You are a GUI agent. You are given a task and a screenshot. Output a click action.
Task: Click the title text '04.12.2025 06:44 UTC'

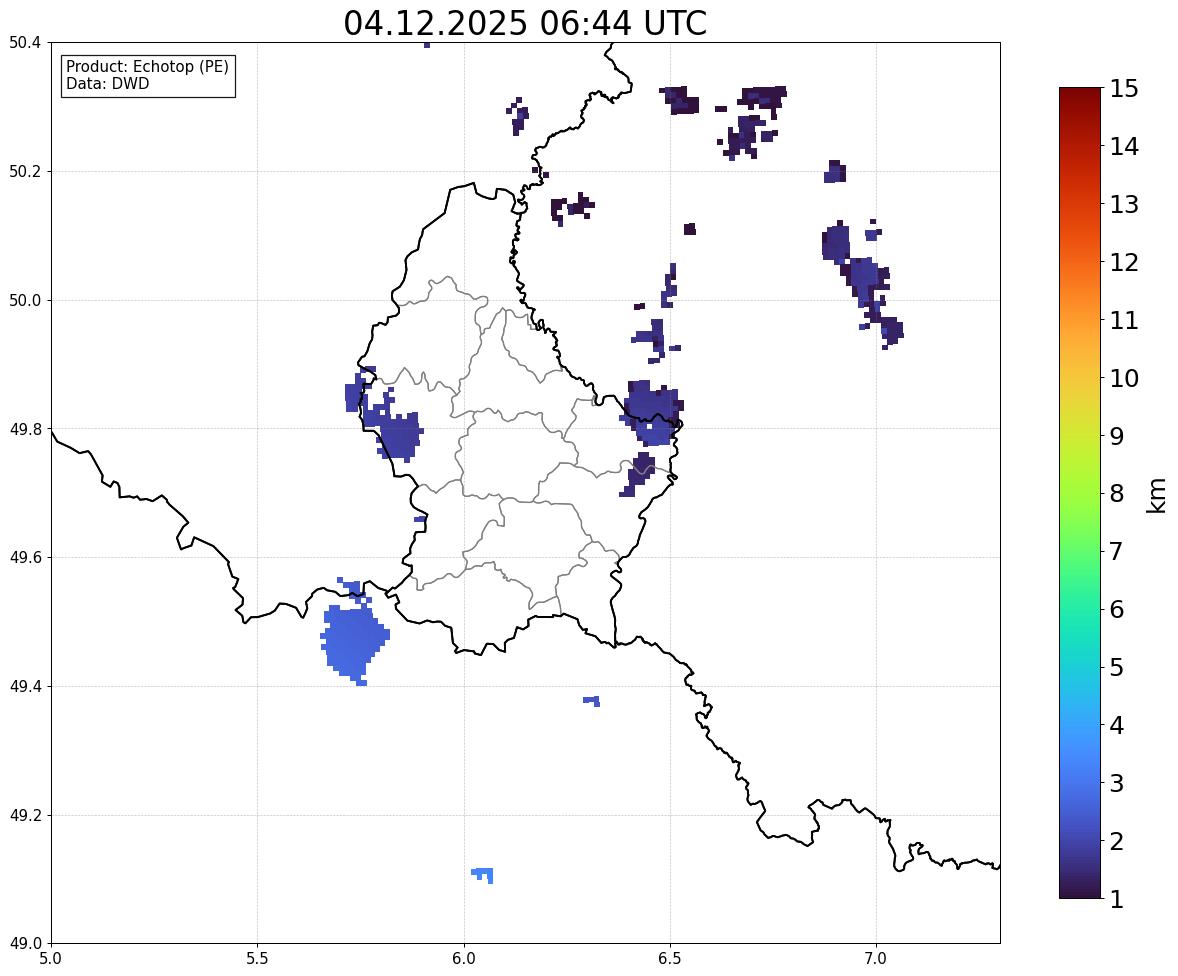pos(525,23)
